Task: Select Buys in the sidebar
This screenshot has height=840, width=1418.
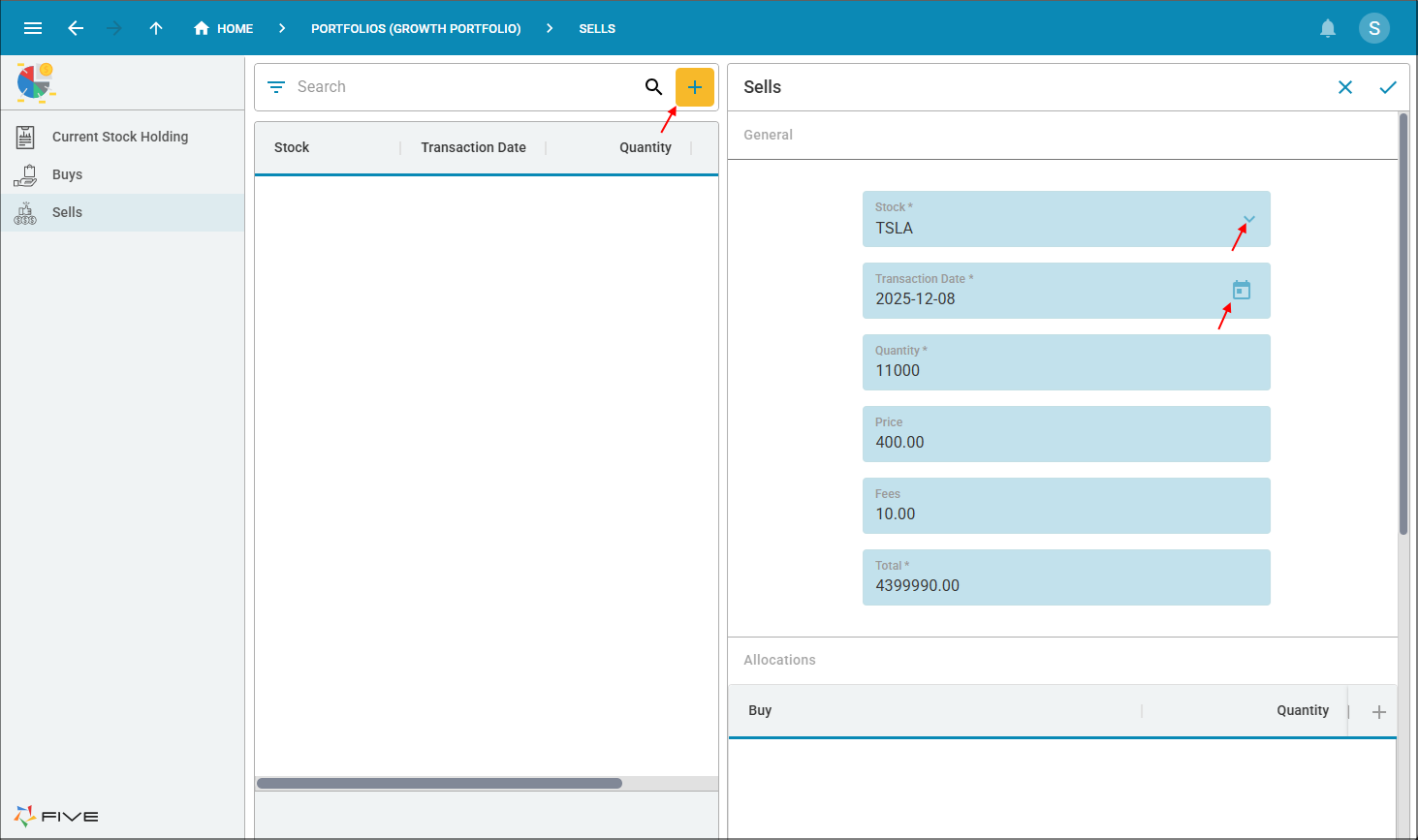Action: 67,174
